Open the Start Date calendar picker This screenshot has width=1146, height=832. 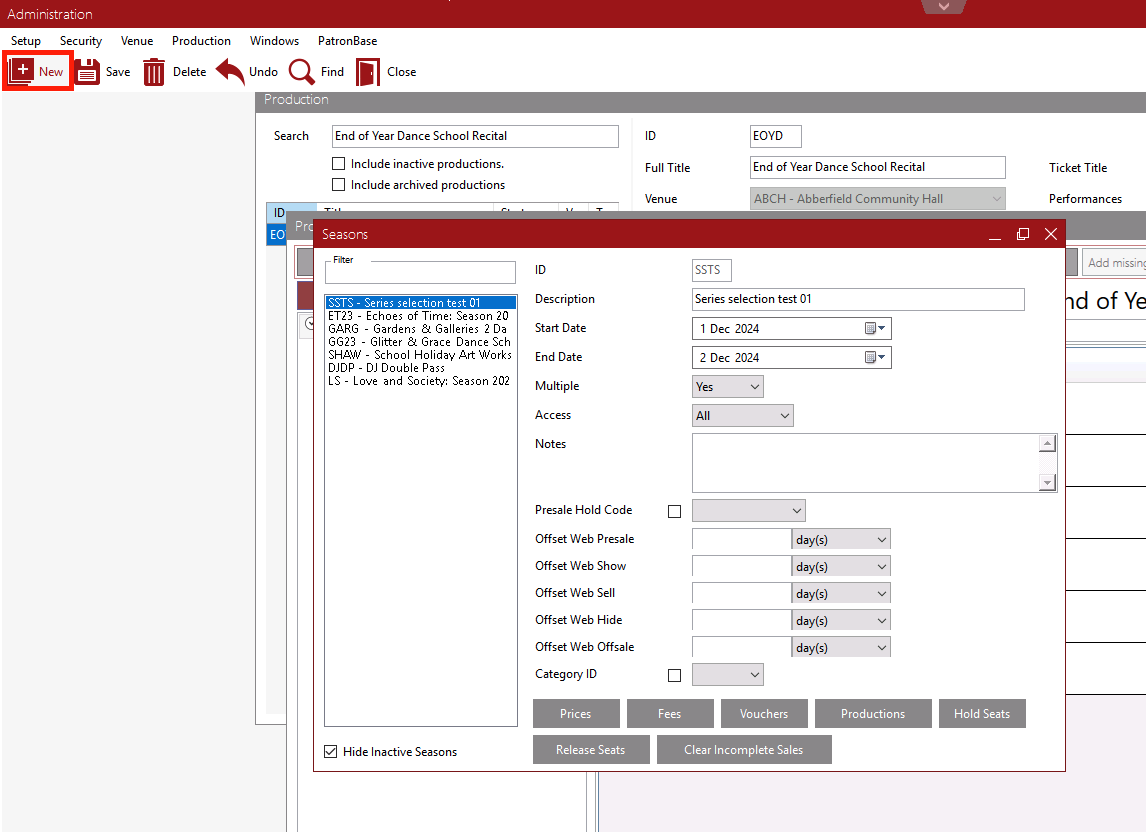[x=875, y=328]
